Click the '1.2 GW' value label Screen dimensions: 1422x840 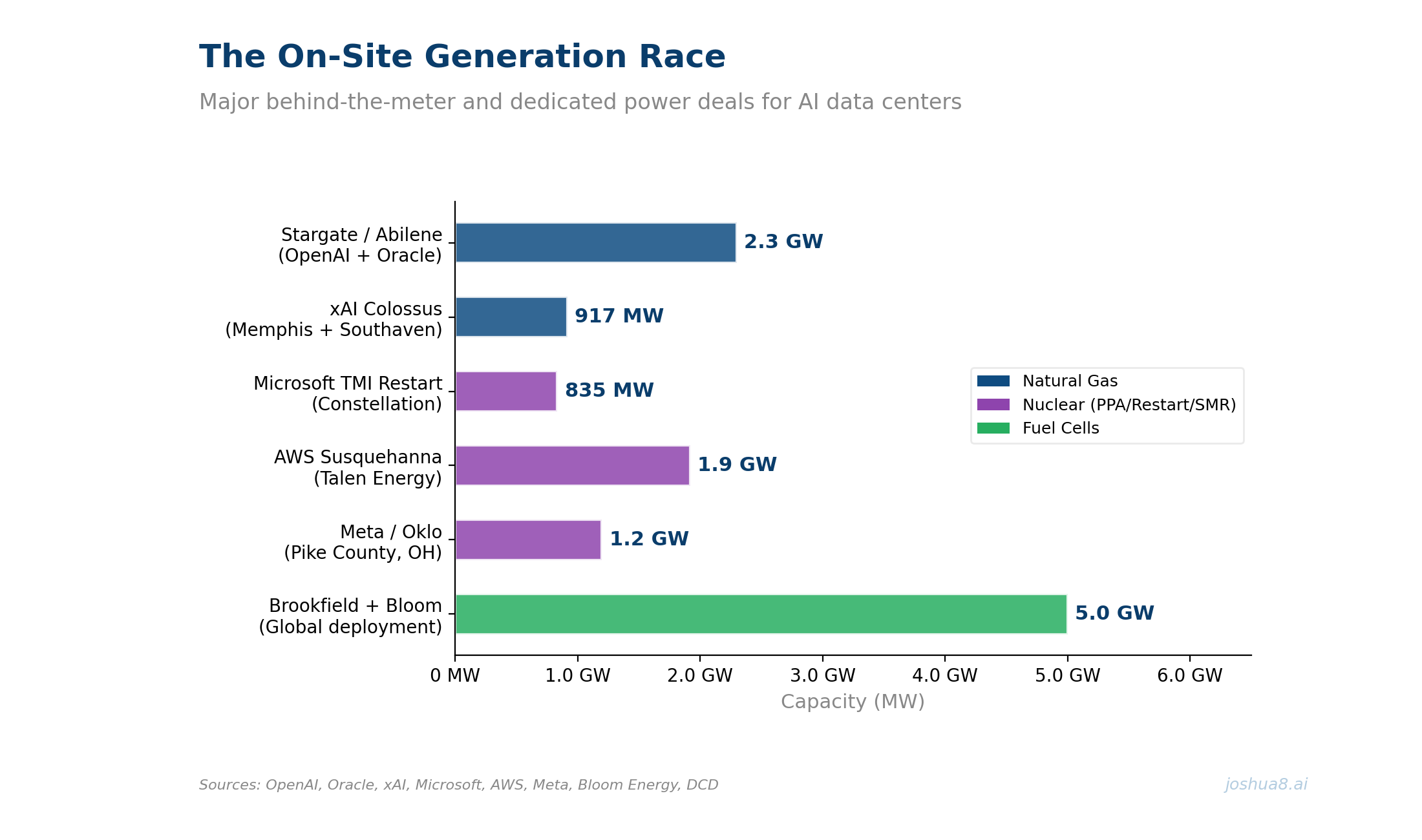point(649,539)
